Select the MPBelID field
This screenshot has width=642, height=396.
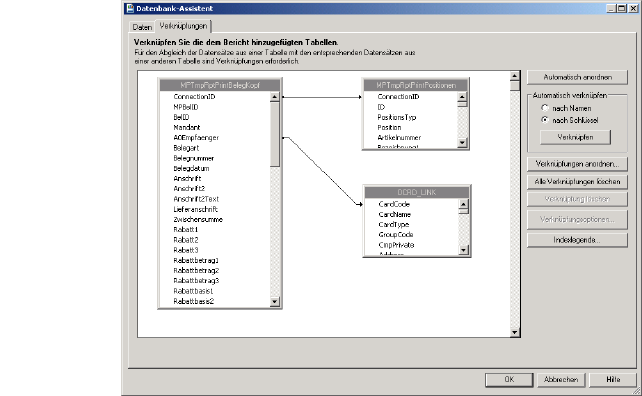coord(186,107)
